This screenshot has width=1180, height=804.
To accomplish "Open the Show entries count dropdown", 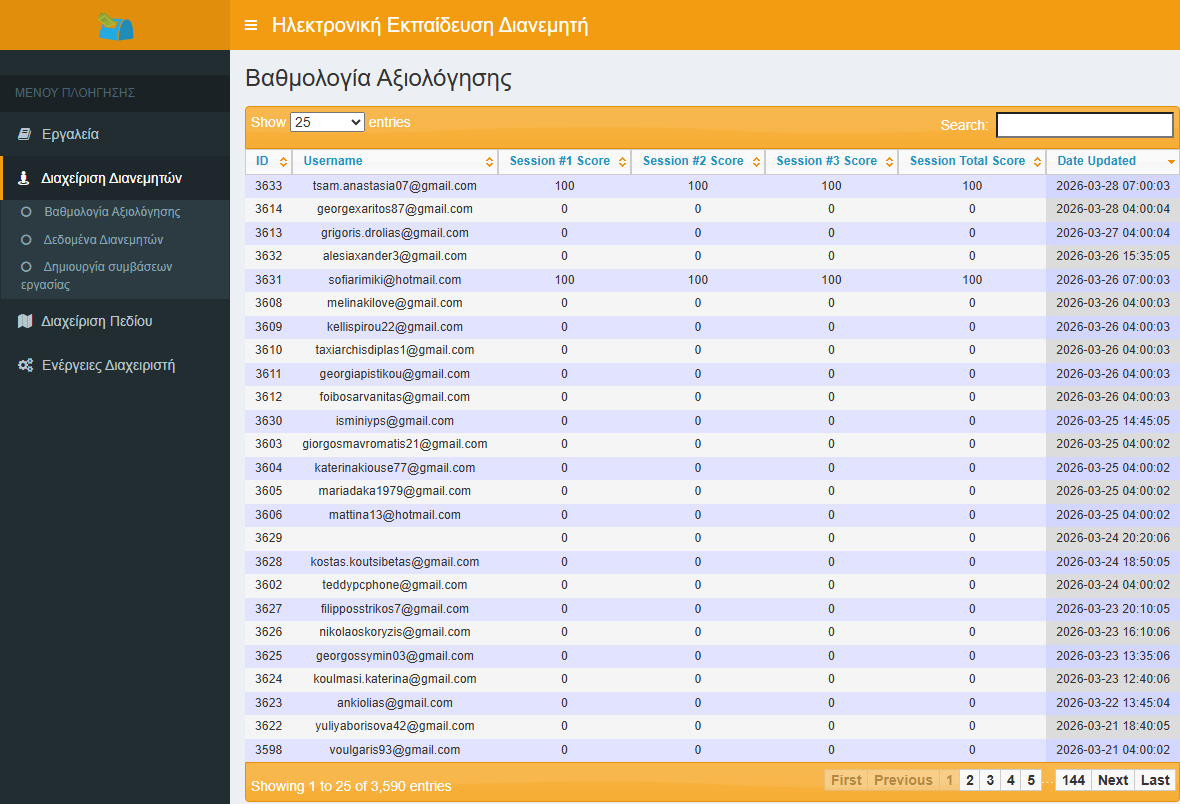I will pyautogui.click(x=327, y=122).
